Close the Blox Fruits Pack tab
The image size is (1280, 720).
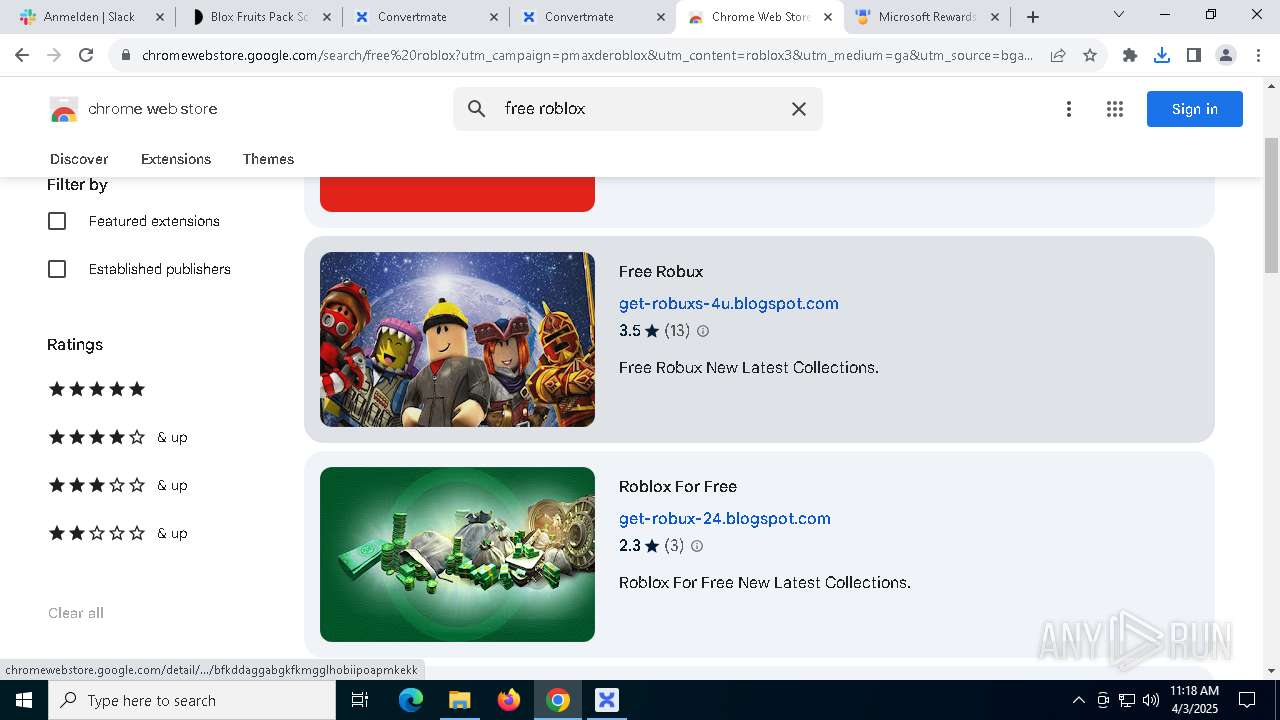point(326,17)
